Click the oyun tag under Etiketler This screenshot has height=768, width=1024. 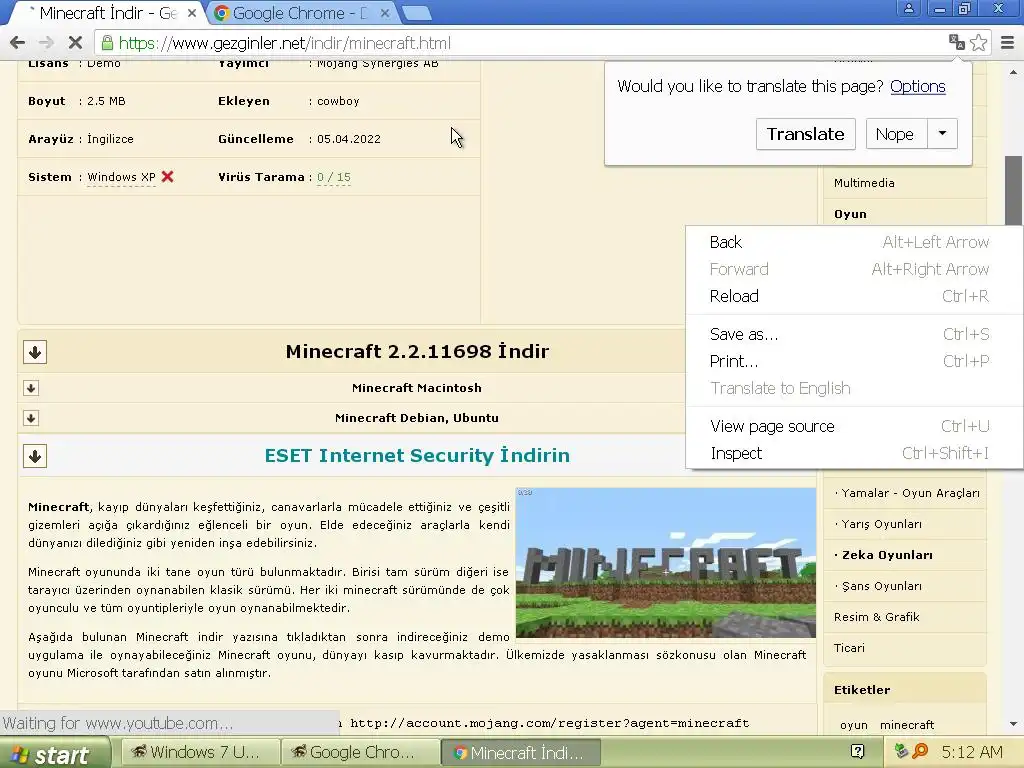tap(854, 725)
